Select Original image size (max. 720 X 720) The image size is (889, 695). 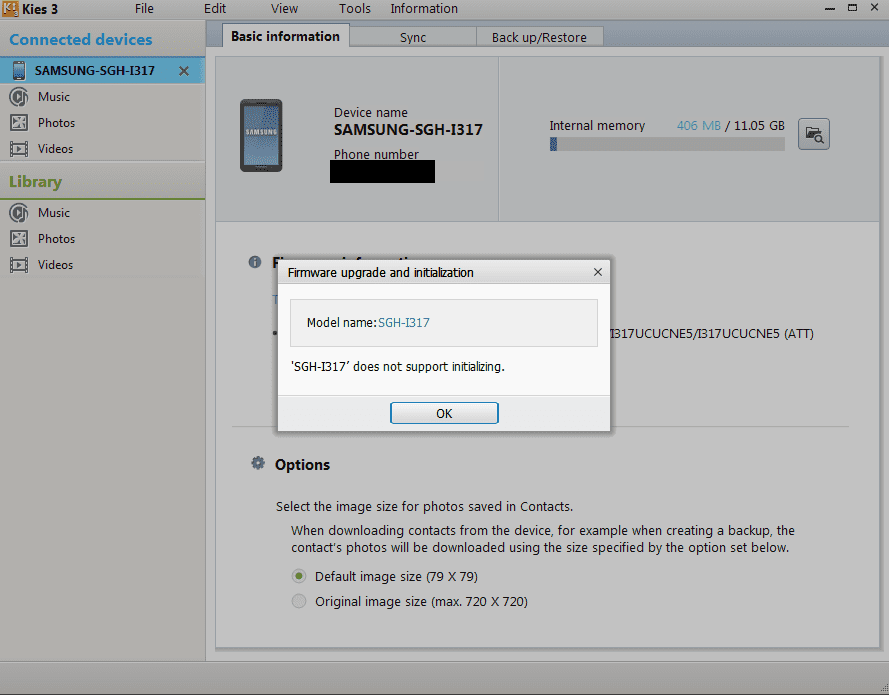tap(299, 601)
